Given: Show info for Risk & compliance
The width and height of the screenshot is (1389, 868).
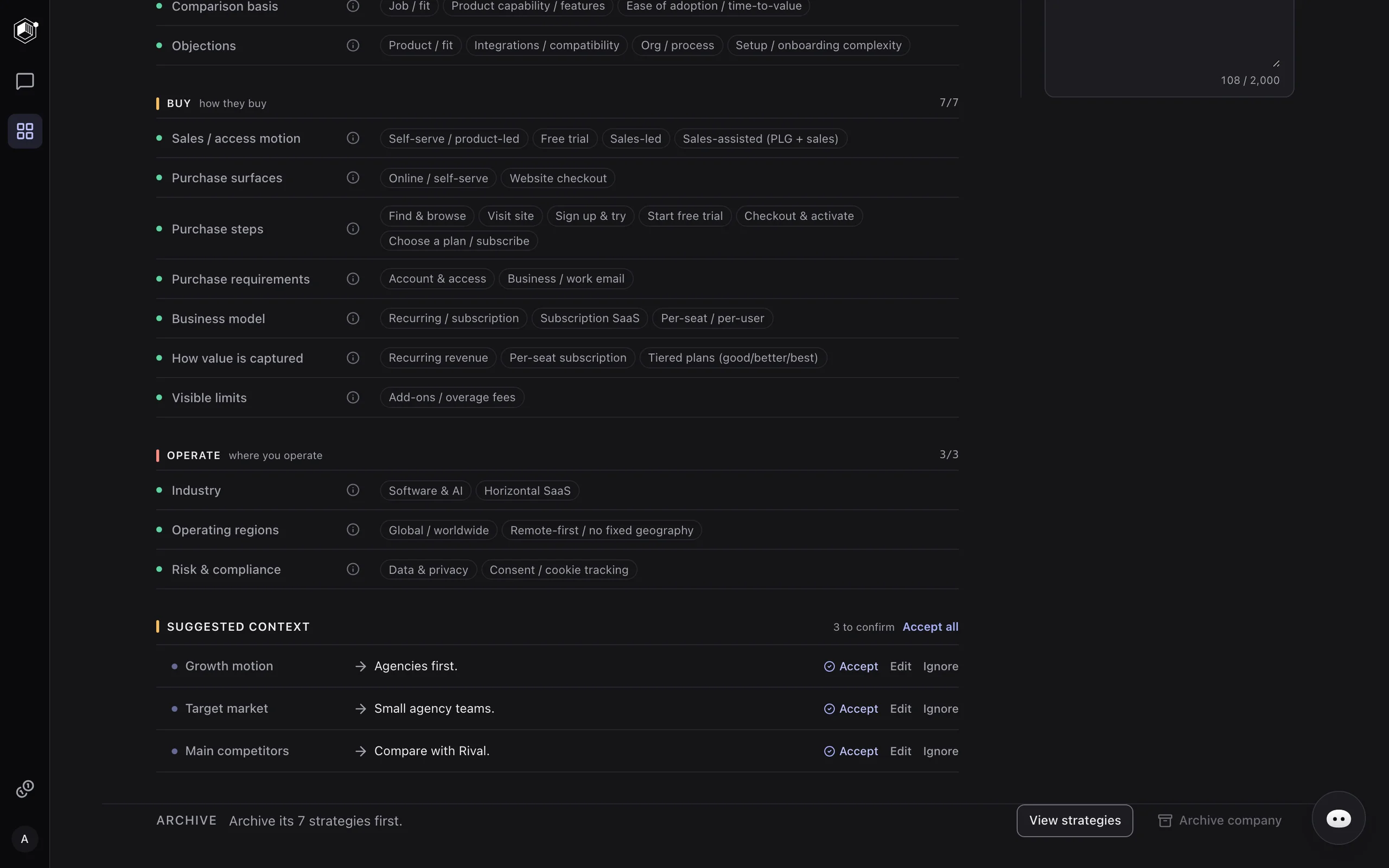Looking at the screenshot, I should pyautogui.click(x=353, y=570).
